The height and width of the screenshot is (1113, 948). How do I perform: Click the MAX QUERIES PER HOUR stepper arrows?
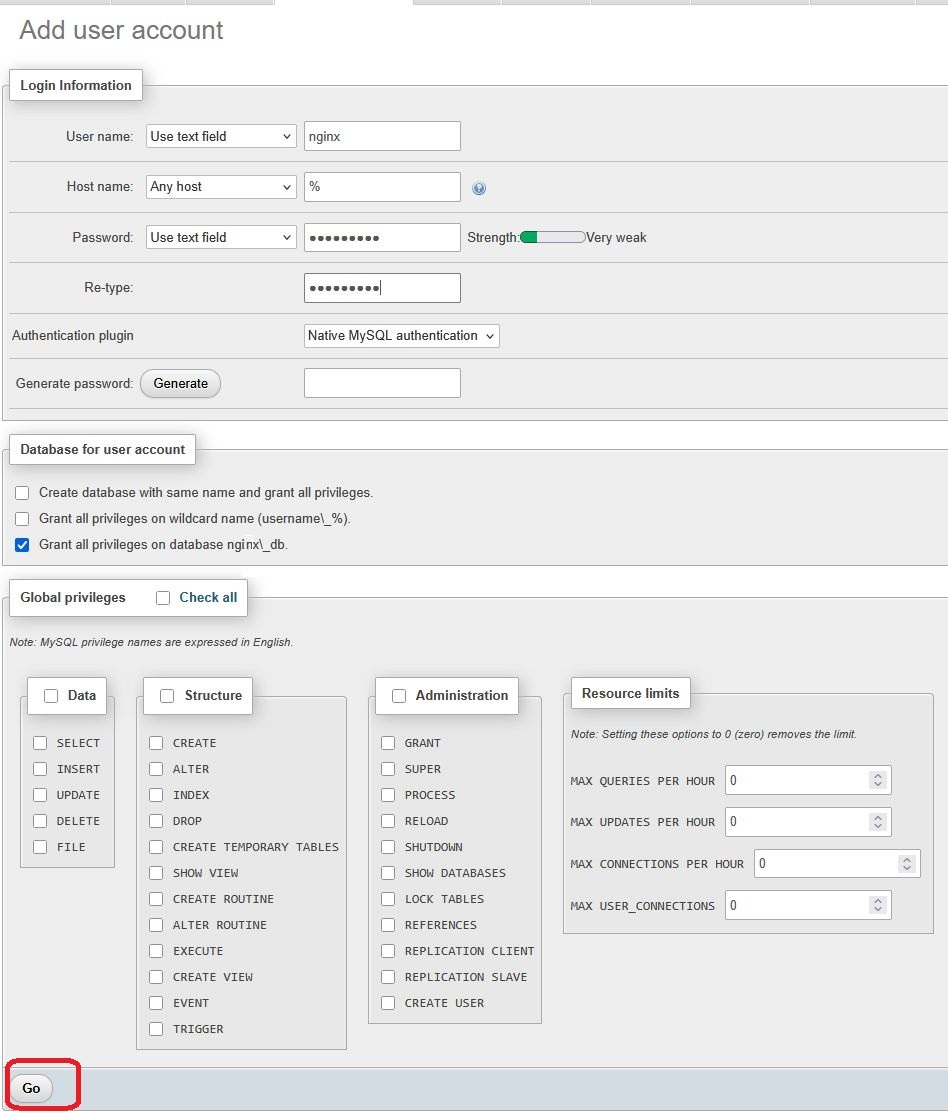pos(877,780)
